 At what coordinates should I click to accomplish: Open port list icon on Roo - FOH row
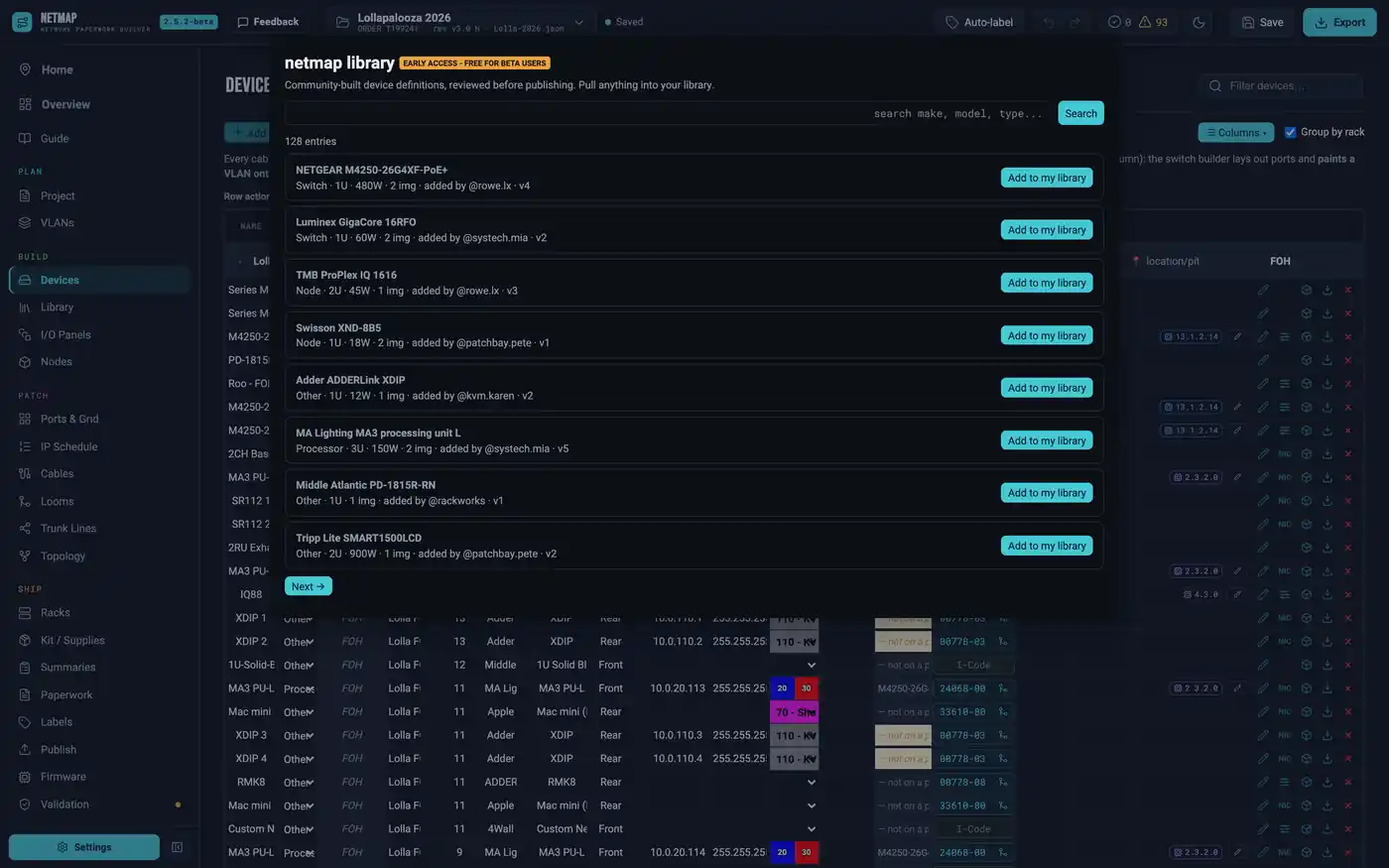1285,384
